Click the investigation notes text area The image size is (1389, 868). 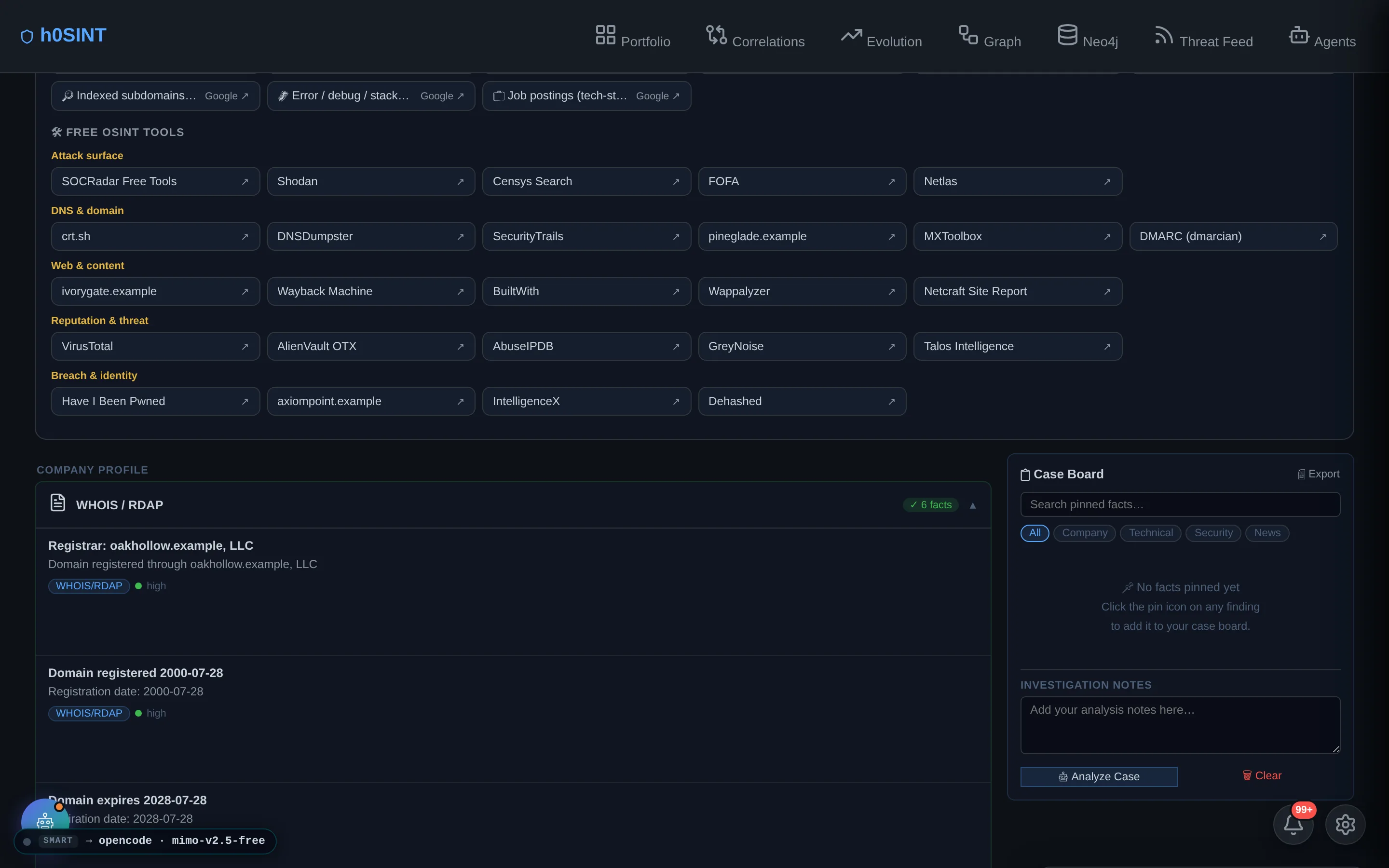1180,725
